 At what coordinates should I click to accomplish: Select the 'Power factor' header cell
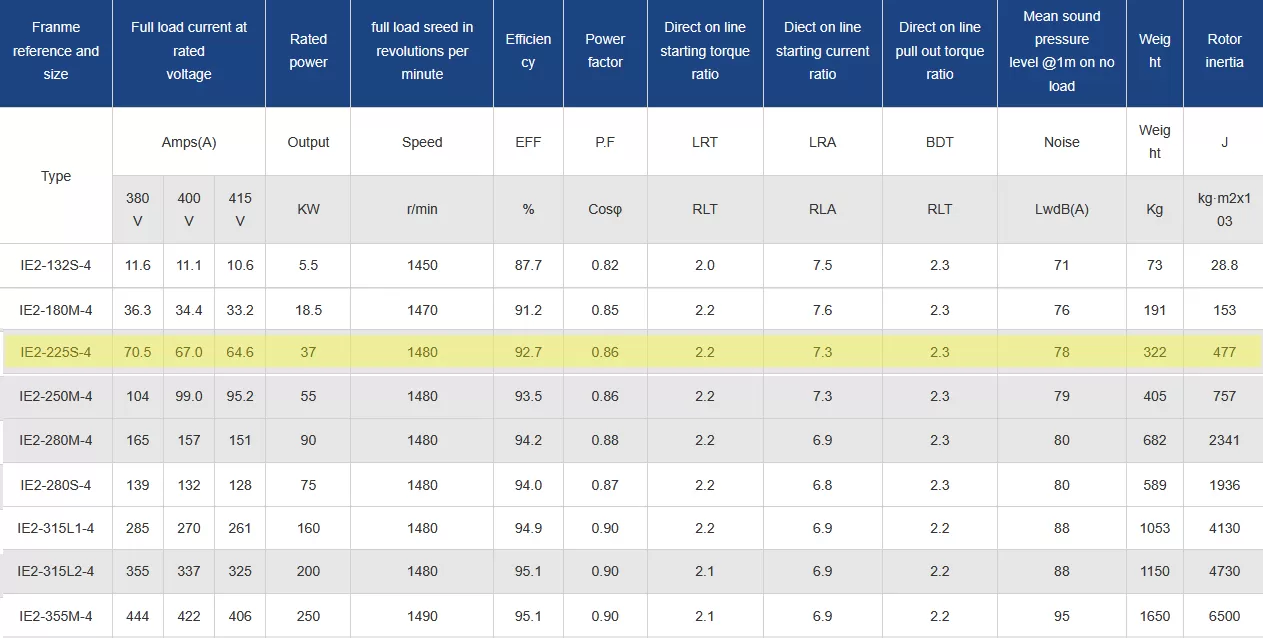tap(605, 51)
